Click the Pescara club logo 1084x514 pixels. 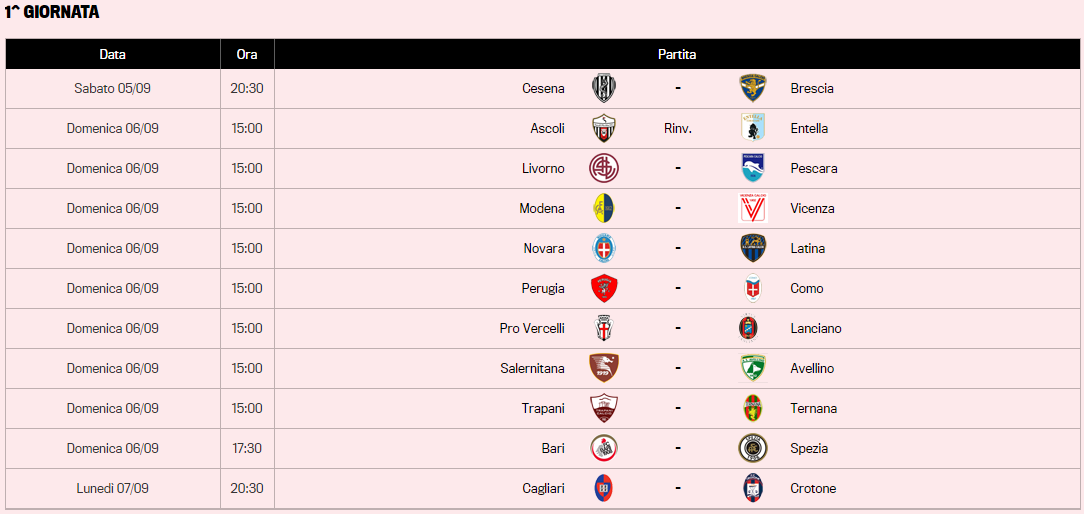click(752, 168)
